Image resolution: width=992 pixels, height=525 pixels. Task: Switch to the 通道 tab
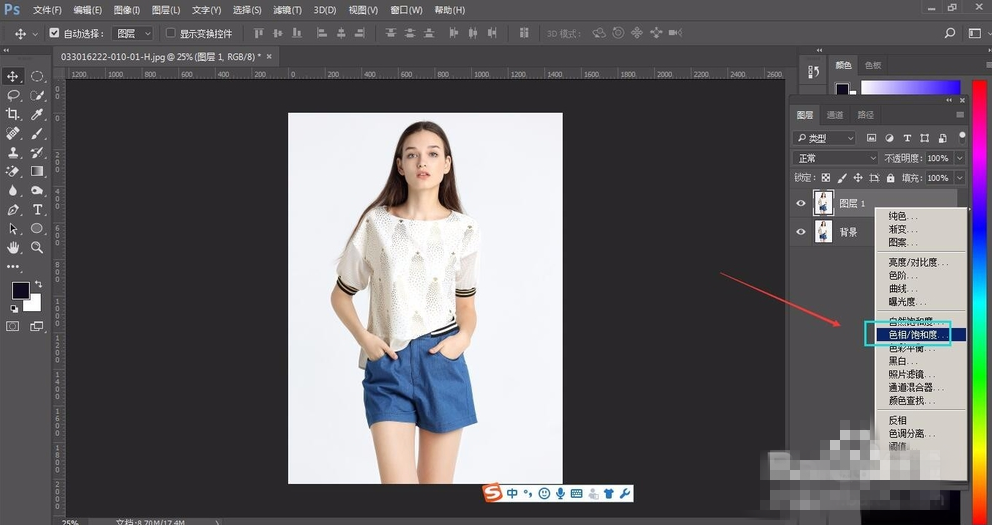click(x=835, y=115)
